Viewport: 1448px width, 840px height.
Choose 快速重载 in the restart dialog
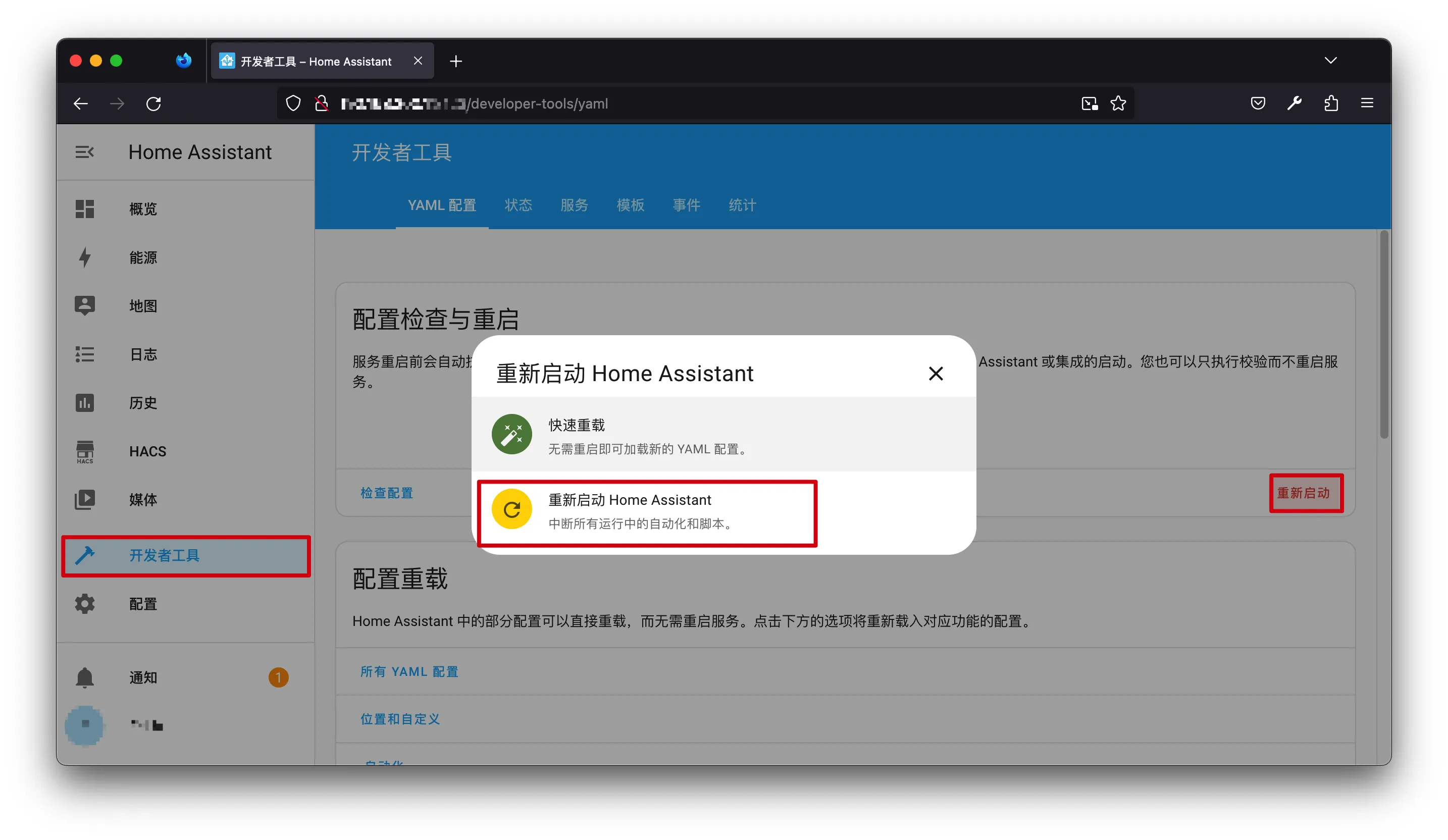[723, 434]
